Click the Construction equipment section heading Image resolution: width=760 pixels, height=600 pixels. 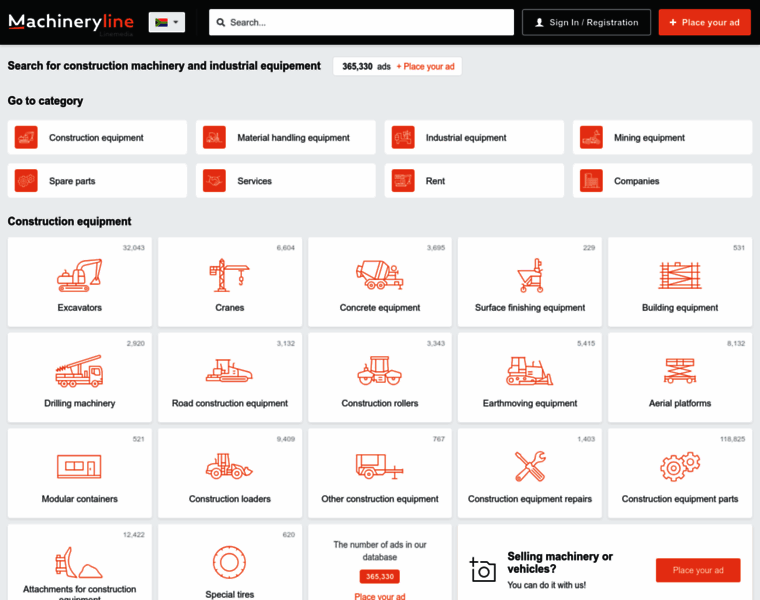click(x=69, y=221)
